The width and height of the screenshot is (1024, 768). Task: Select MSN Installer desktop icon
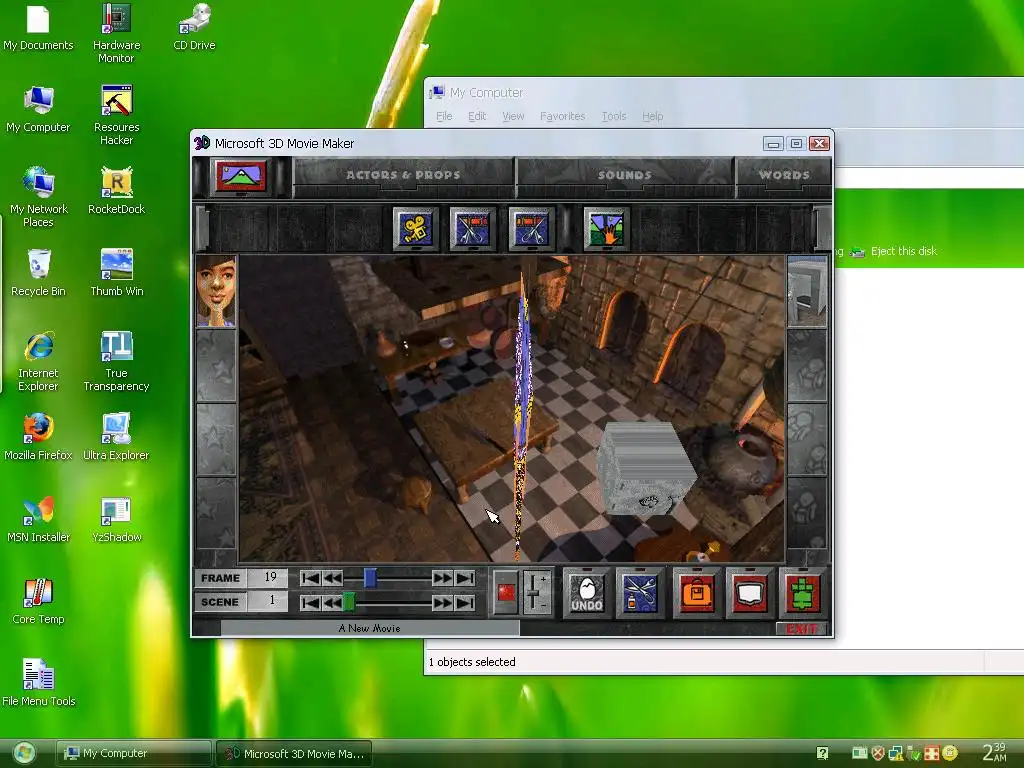pyautogui.click(x=38, y=520)
